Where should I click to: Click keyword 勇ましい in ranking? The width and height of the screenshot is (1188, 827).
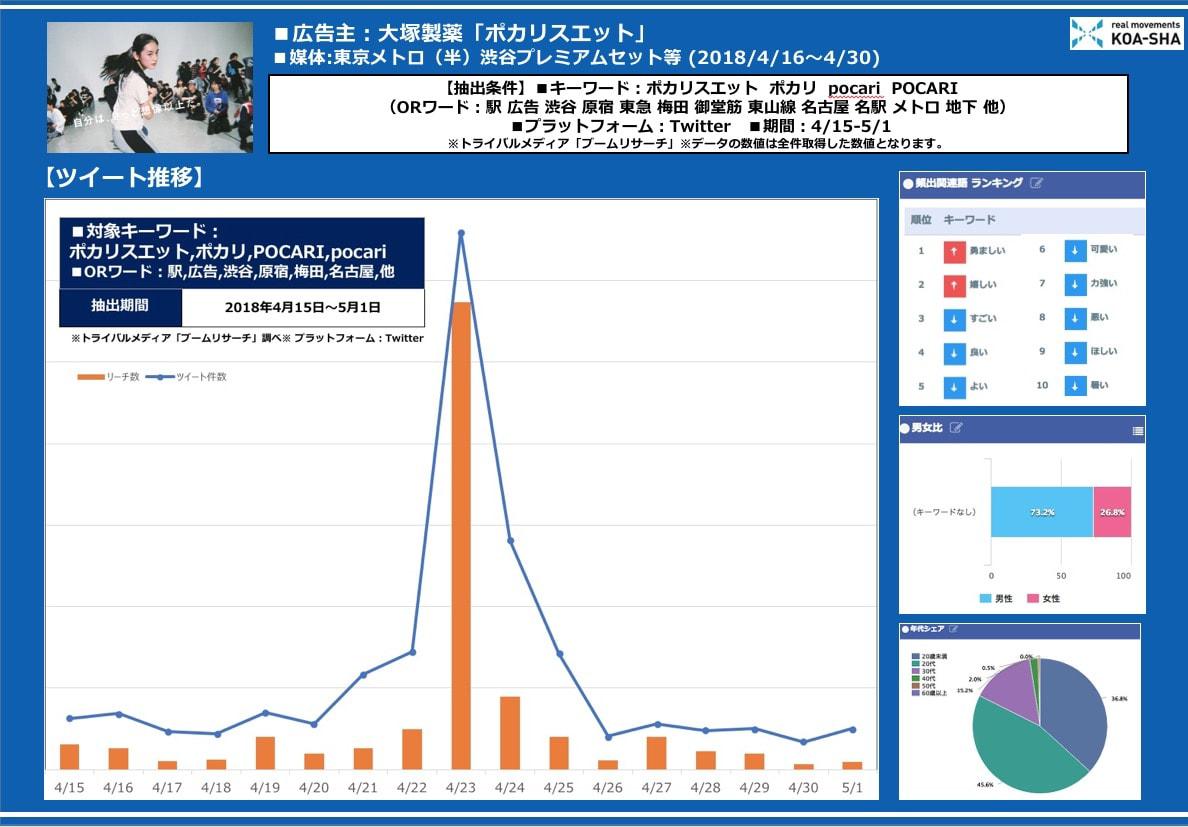click(987, 251)
